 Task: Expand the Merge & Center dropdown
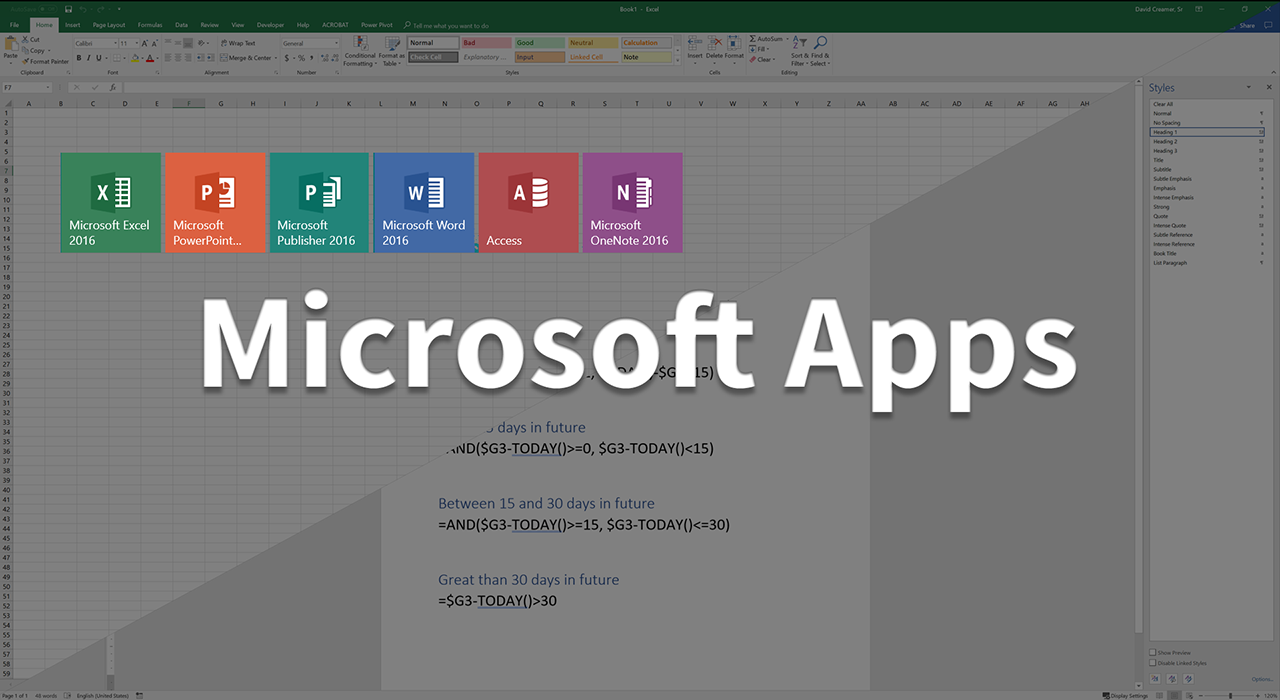pyautogui.click(x=275, y=58)
